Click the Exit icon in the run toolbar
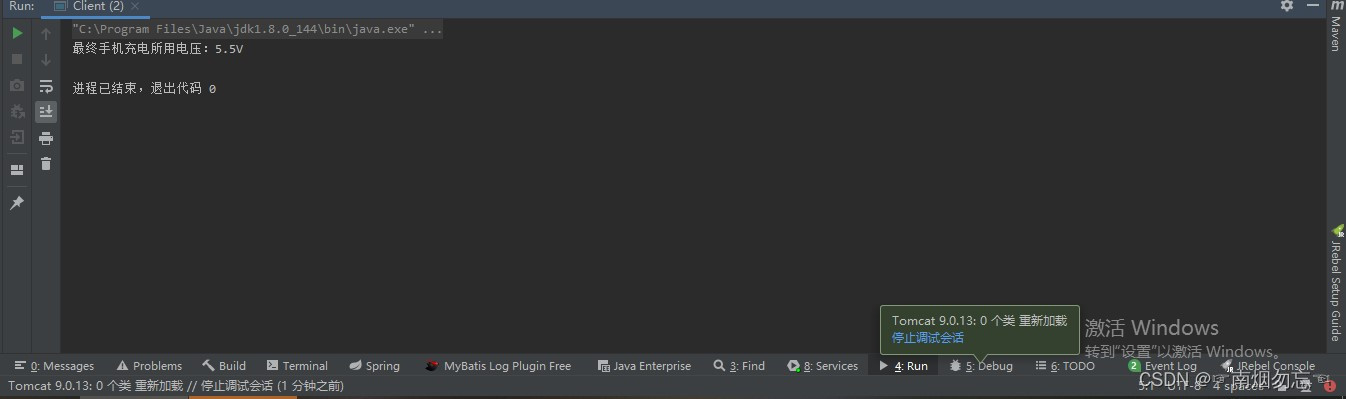Viewport: 1346px width, 399px height. [x=17, y=137]
